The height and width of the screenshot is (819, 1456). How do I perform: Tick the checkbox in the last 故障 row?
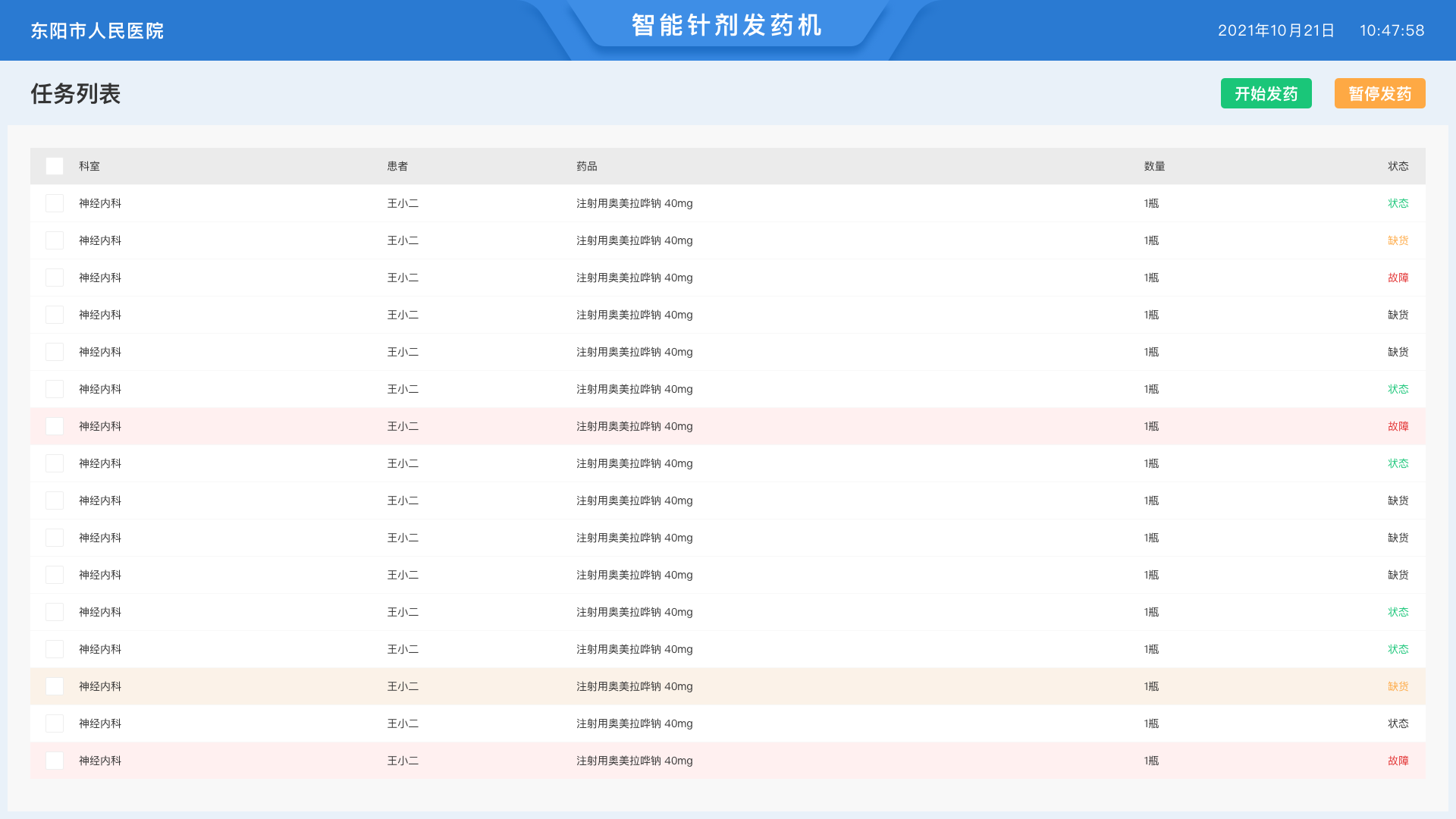tap(55, 761)
